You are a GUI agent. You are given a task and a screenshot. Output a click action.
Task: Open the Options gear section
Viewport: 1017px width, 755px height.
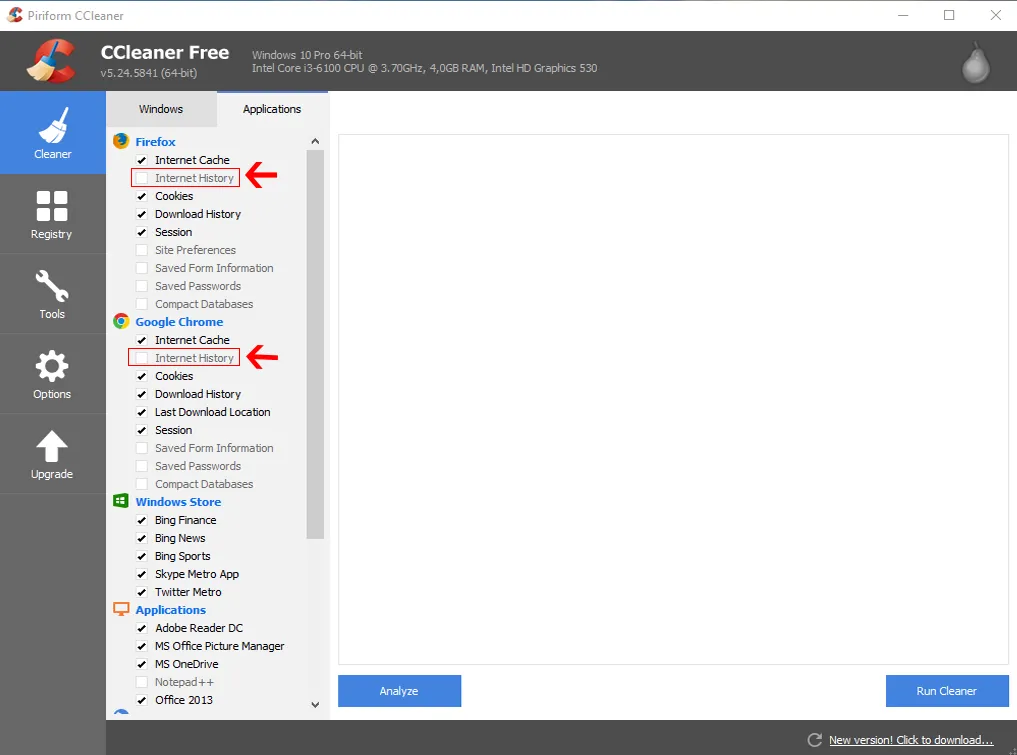[52, 373]
